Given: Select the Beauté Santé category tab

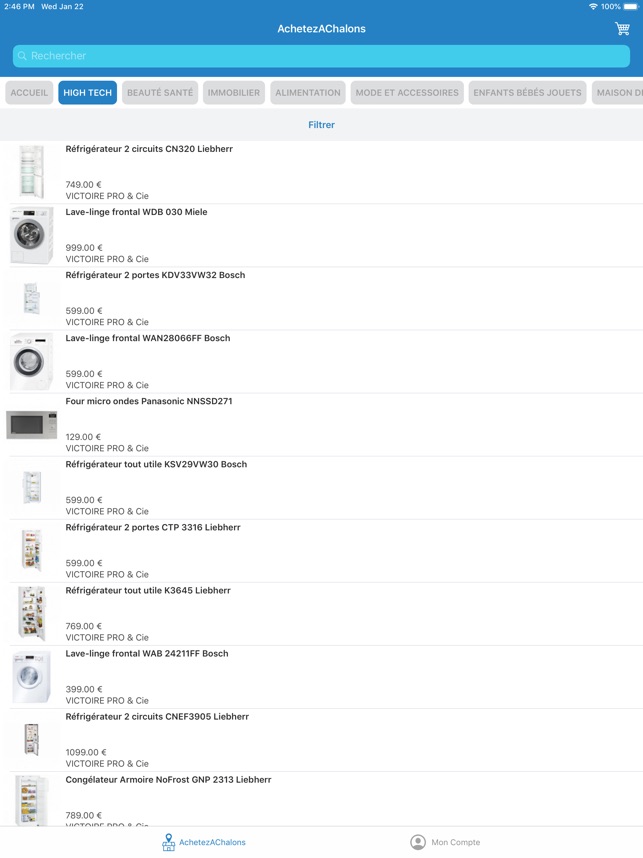Looking at the screenshot, I should pyautogui.click(x=160, y=93).
